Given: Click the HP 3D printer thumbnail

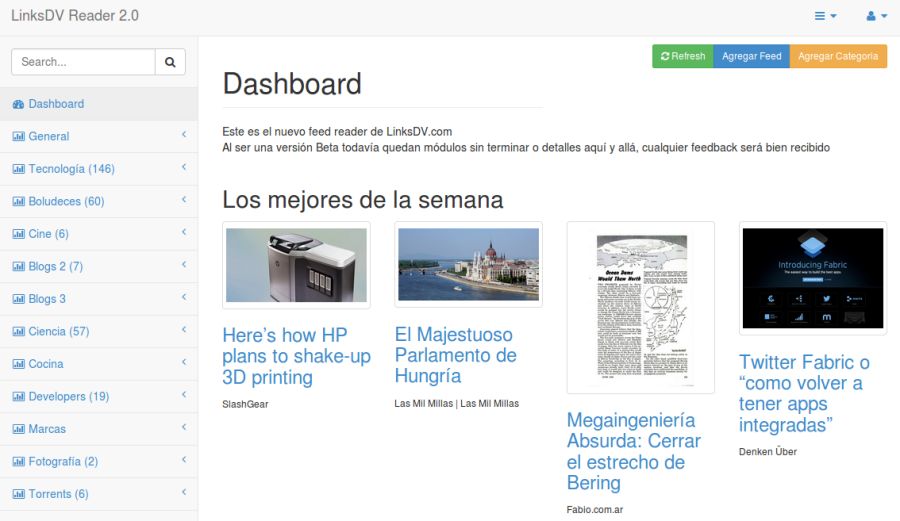Looking at the screenshot, I should (x=296, y=265).
